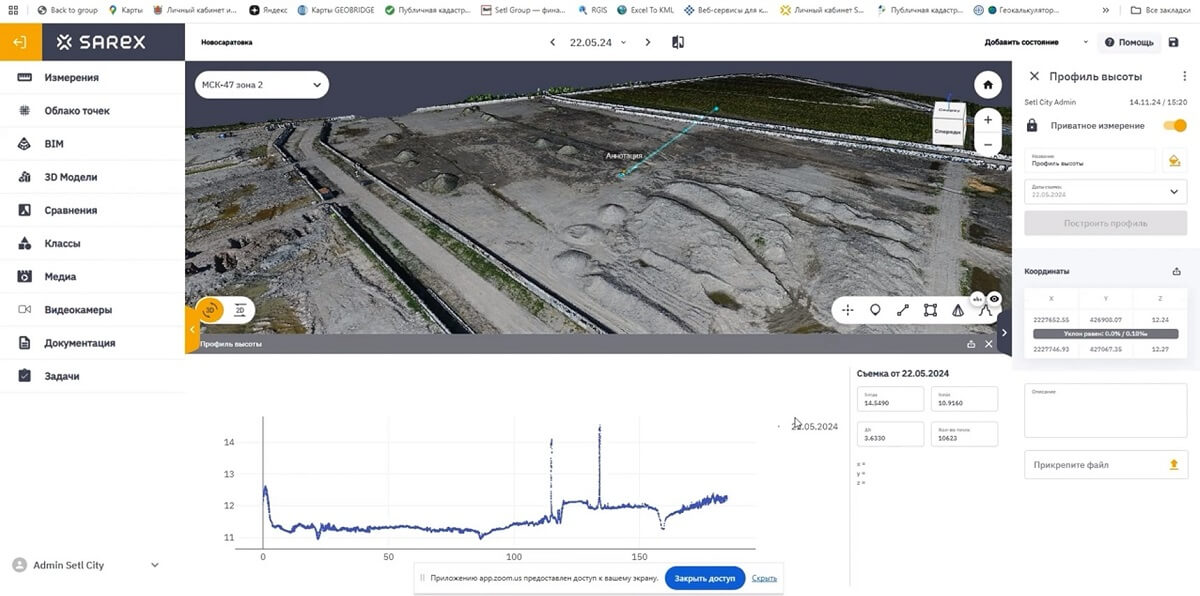1200x596 pixels.
Task: Close the height profile chart panel
Action: (989, 344)
